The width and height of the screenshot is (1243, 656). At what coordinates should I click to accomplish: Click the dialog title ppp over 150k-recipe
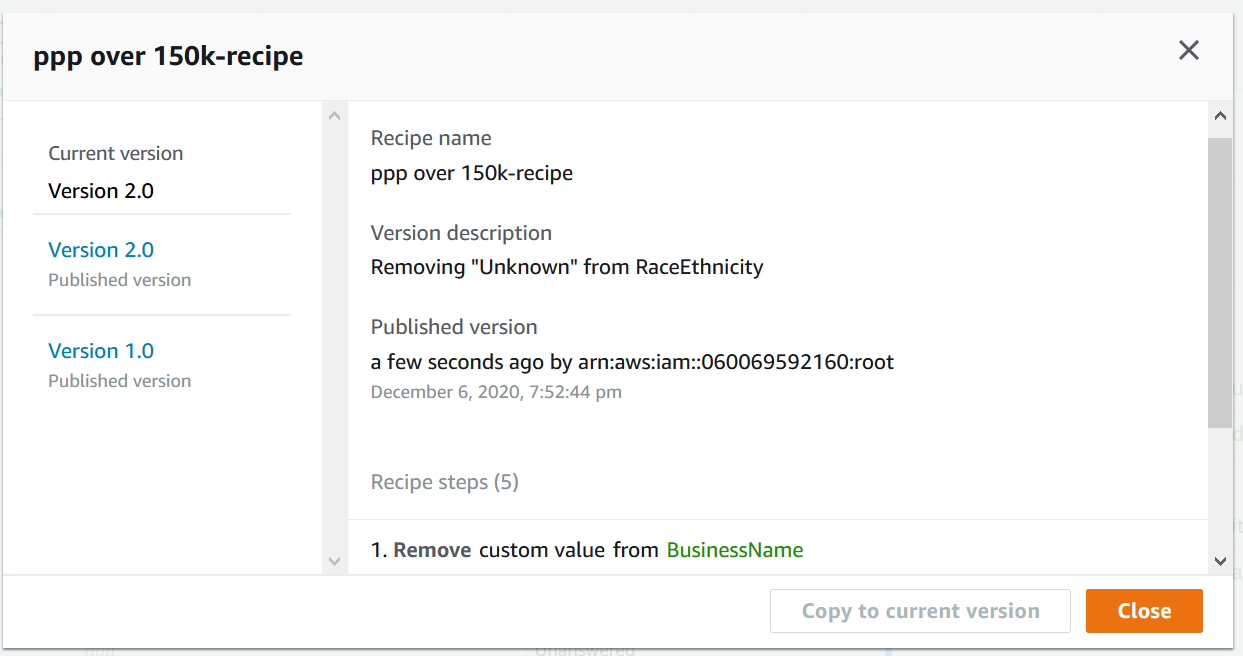[x=168, y=57]
